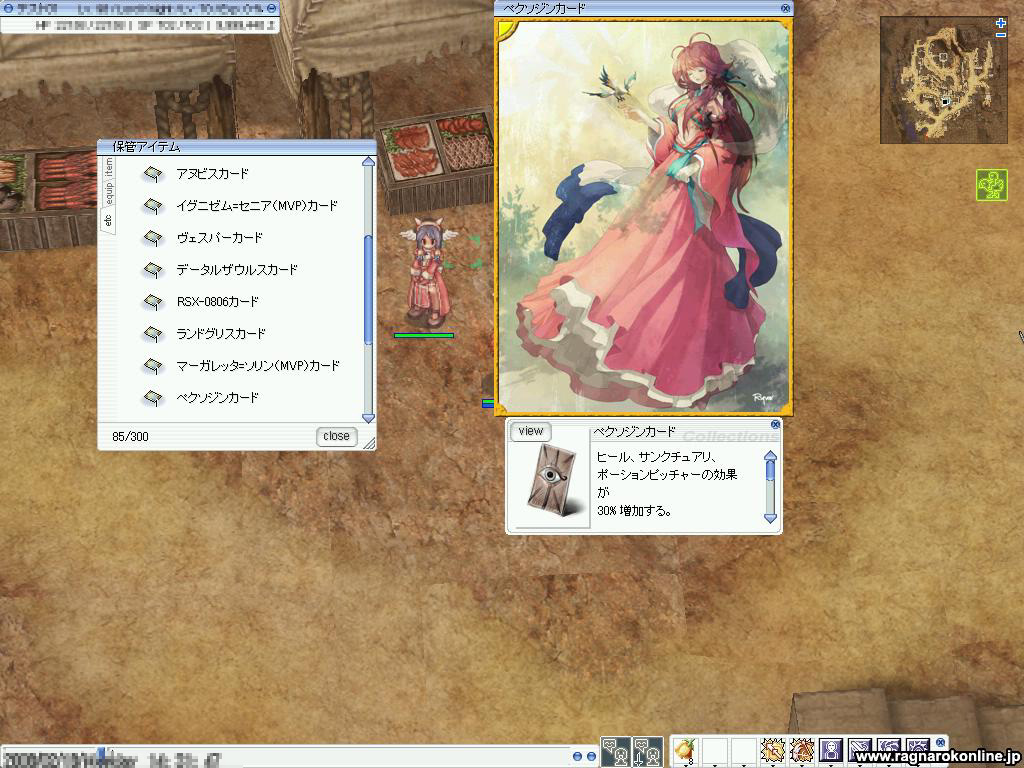This screenshot has width=1024, height=768.
Task: Use the orange fruit item in hotkey bar
Action: tap(684, 750)
